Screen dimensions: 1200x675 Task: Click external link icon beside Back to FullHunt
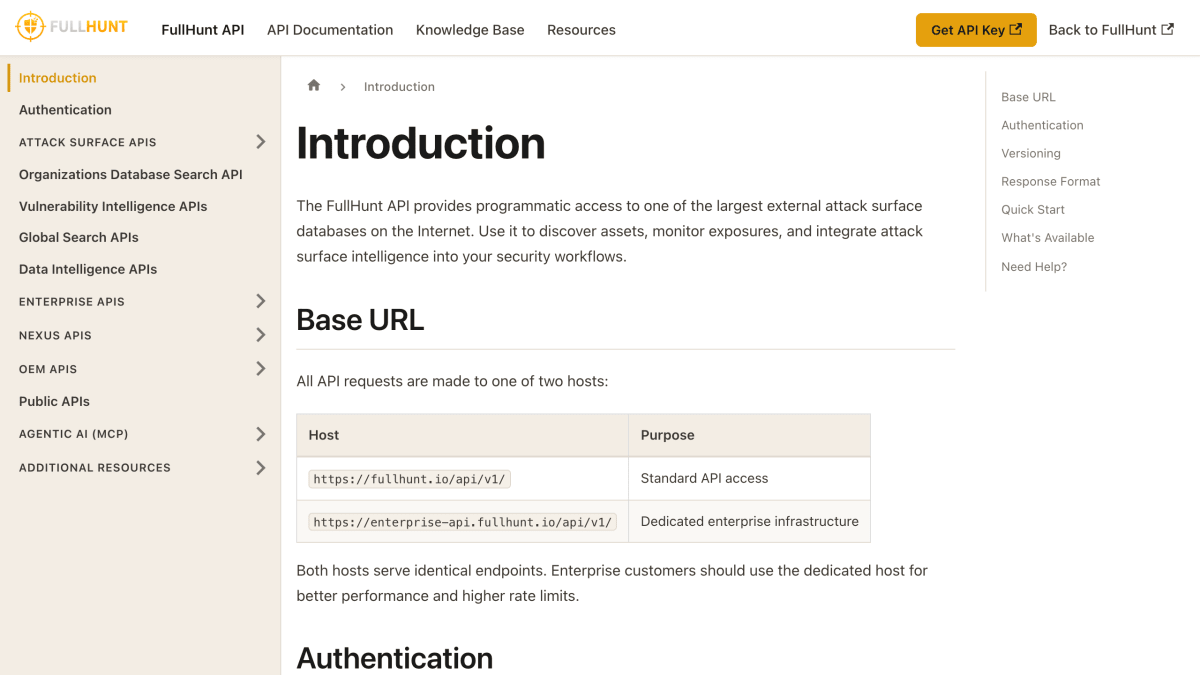click(x=1167, y=29)
